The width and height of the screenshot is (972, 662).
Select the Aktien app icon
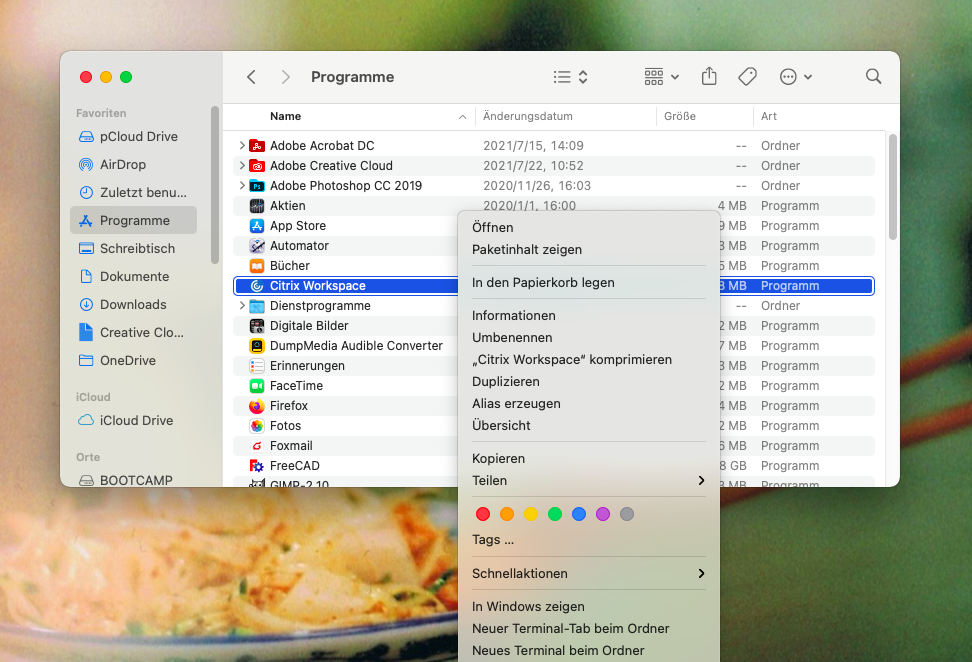pyautogui.click(x=257, y=206)
